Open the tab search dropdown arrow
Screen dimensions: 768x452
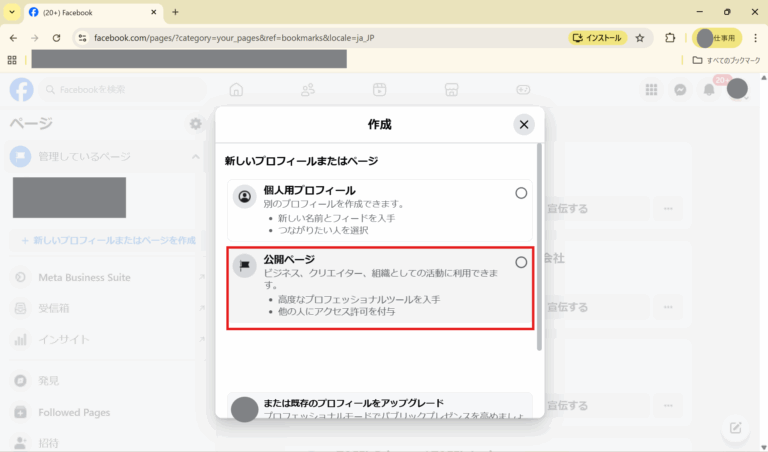coord(12,12)
